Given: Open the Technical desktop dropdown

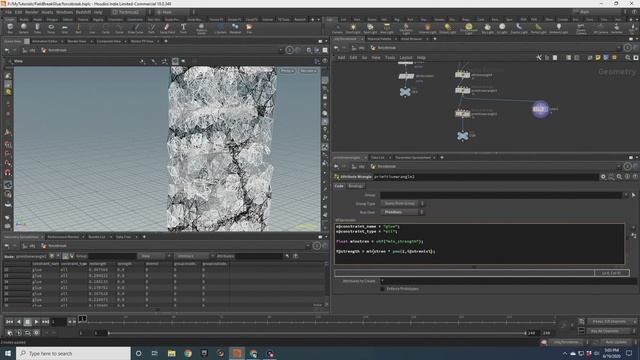Looking at the screenshot, I should click(x=129, y=12).
